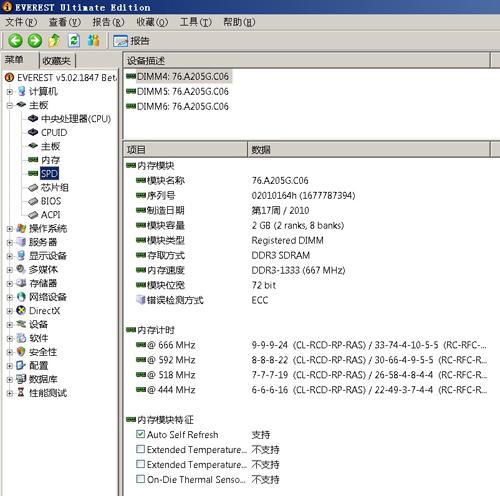
Task: Open the 报告 report toolbar button
Action: (131, 41)
